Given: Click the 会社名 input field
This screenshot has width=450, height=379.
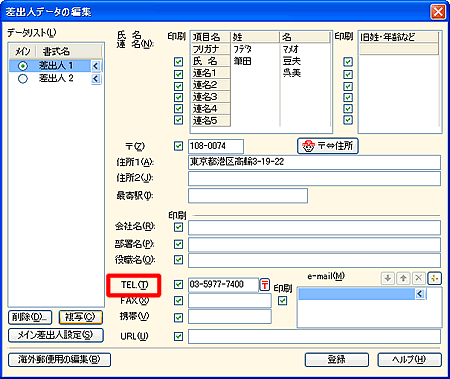Looking at the screenshot, I should click(314, 228).
